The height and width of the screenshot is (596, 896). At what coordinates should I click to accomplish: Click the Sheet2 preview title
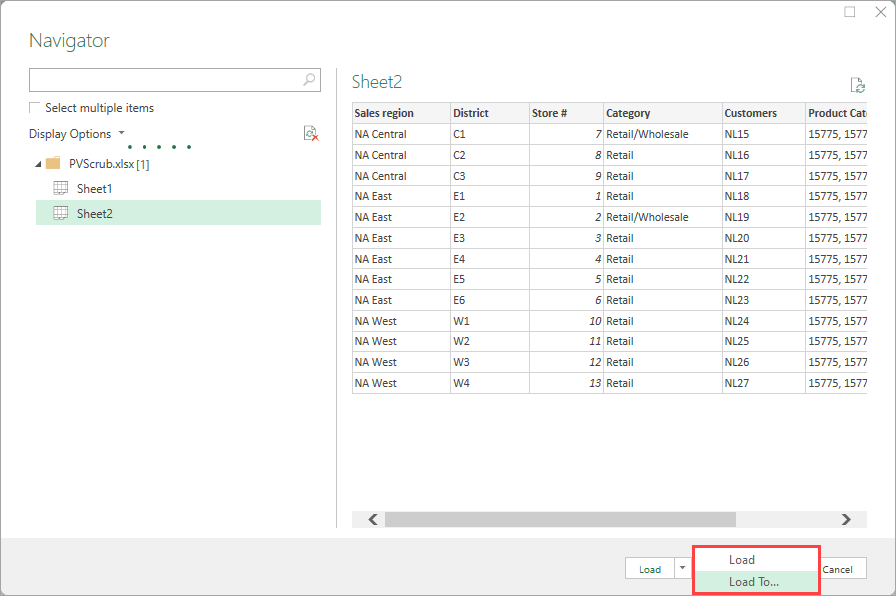[x=377, y=82]
